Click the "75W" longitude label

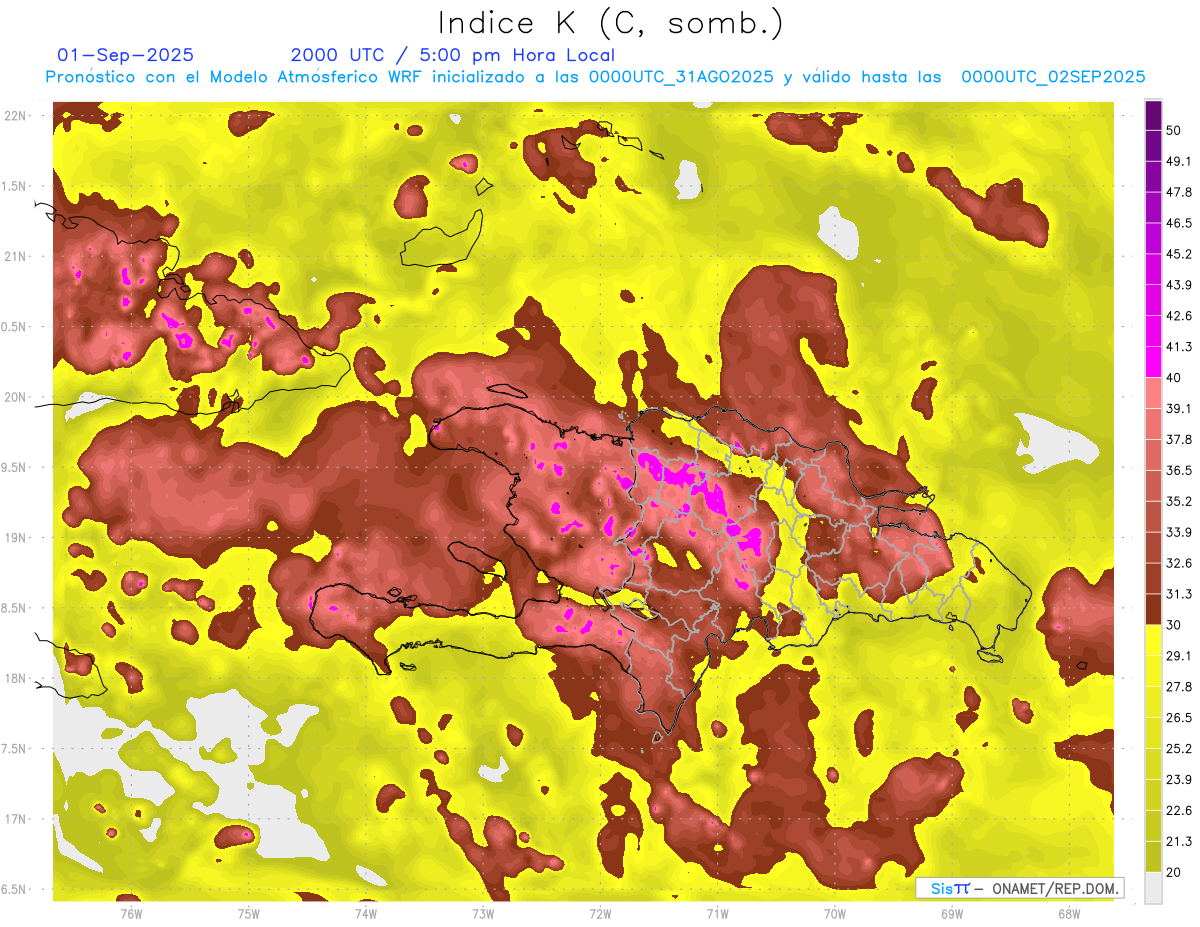[249, 913]
